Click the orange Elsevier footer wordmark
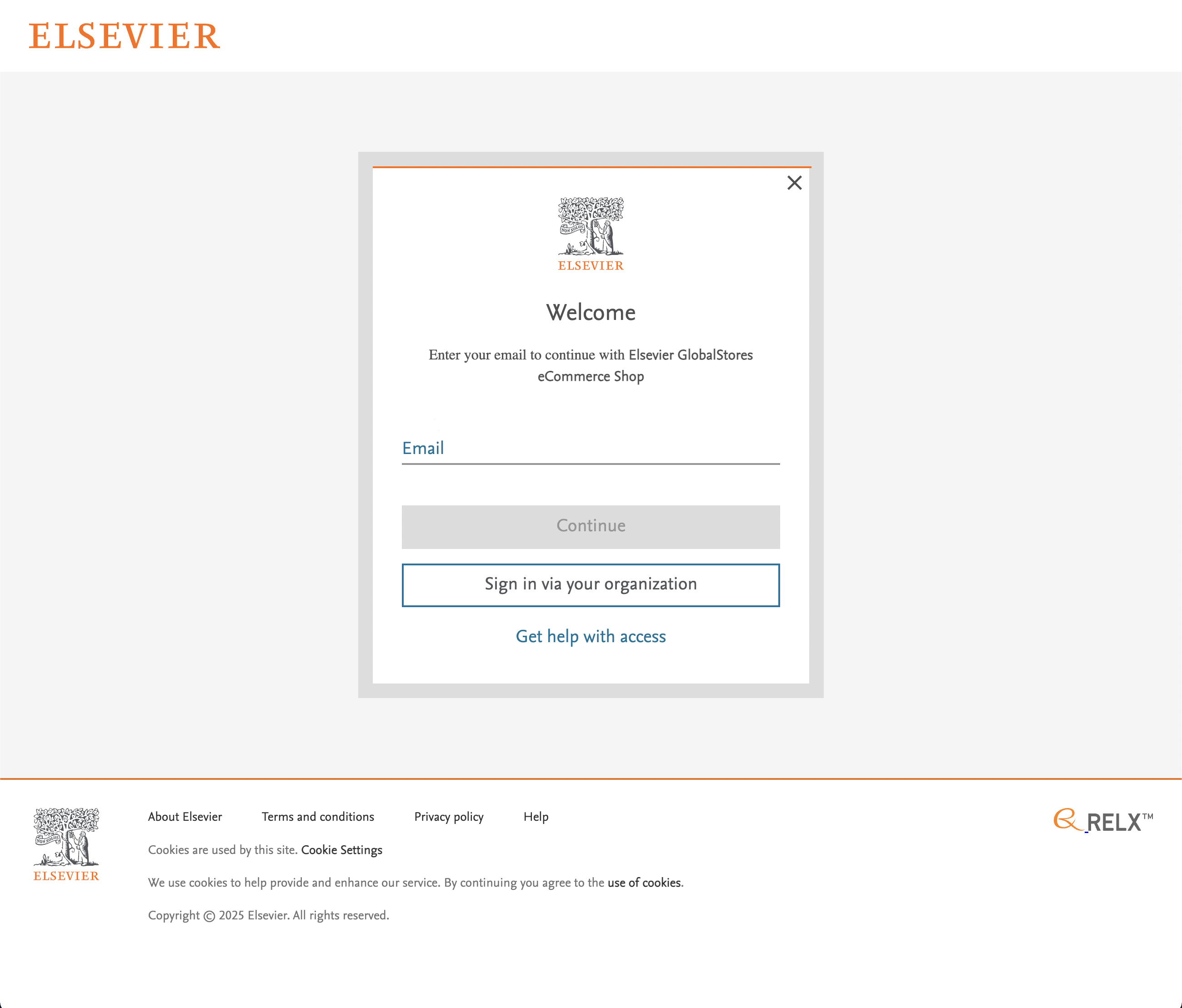This screenshot has height=1008, width=1182. point(66,876)
